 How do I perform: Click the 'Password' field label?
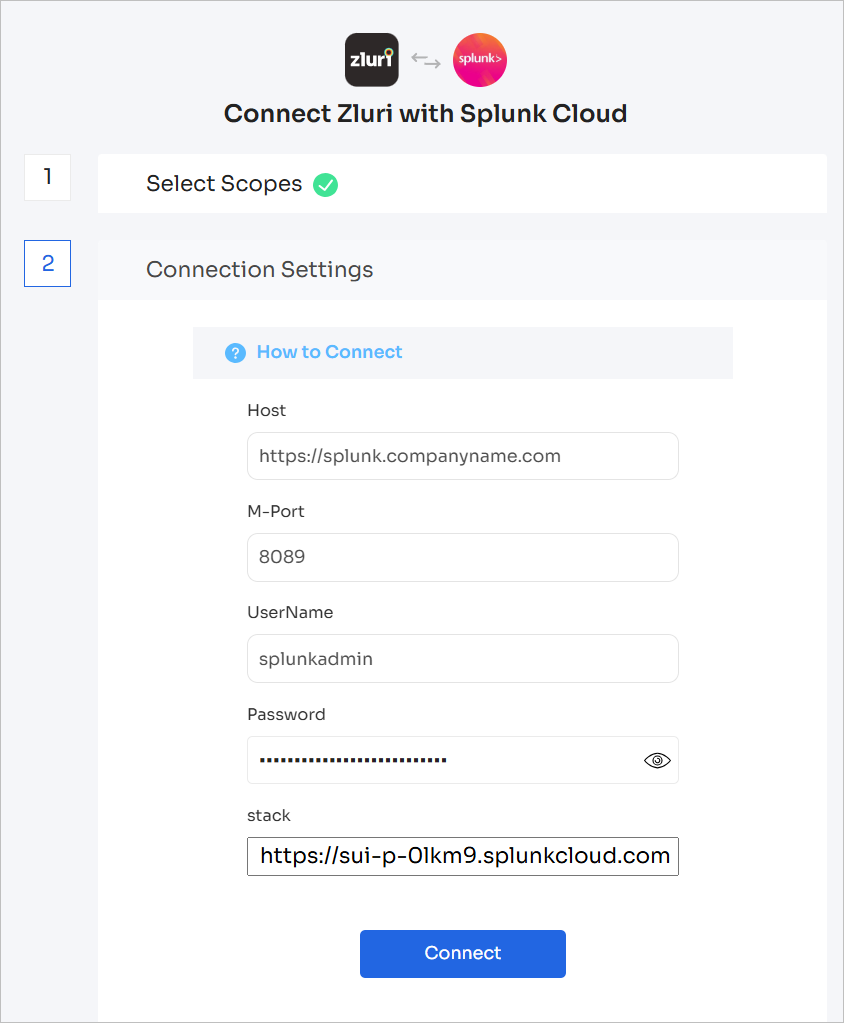click(x=286, y=714)
